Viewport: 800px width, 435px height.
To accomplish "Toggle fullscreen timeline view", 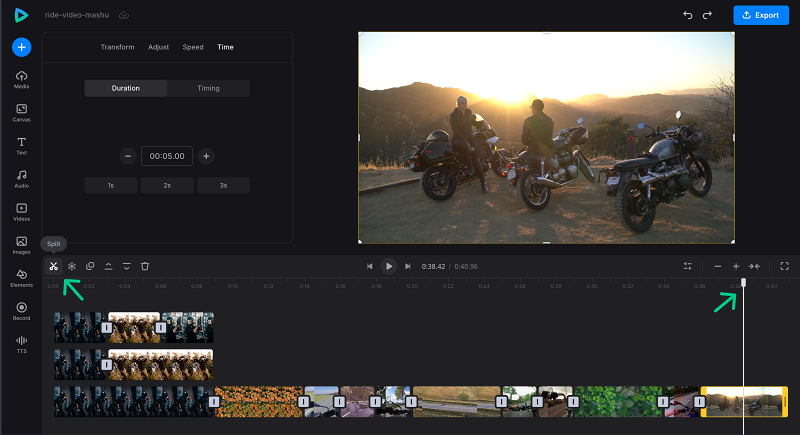I will coord(785,266).
